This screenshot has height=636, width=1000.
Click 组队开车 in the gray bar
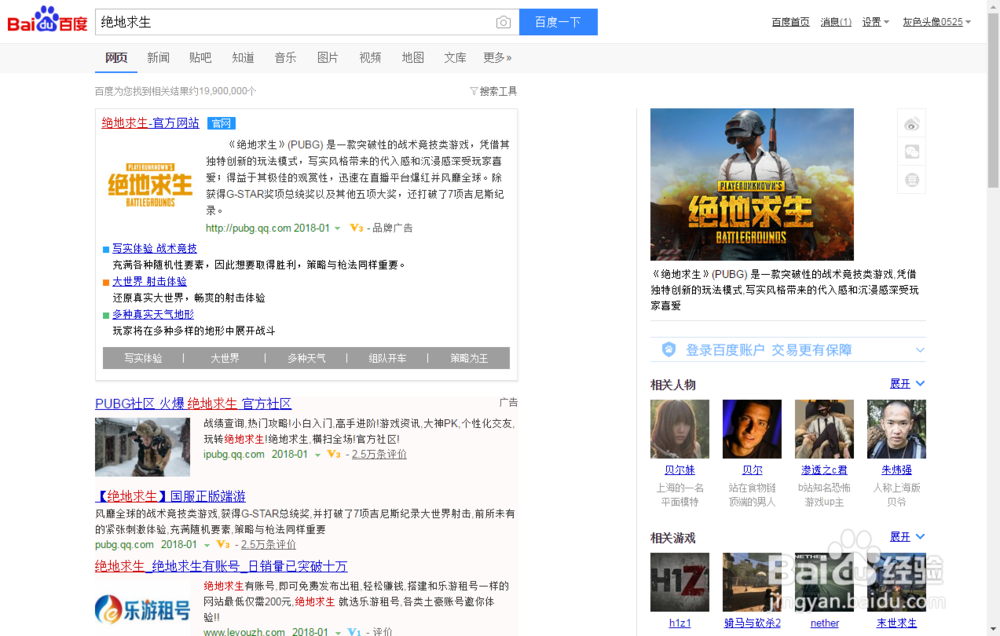point(387,359)
